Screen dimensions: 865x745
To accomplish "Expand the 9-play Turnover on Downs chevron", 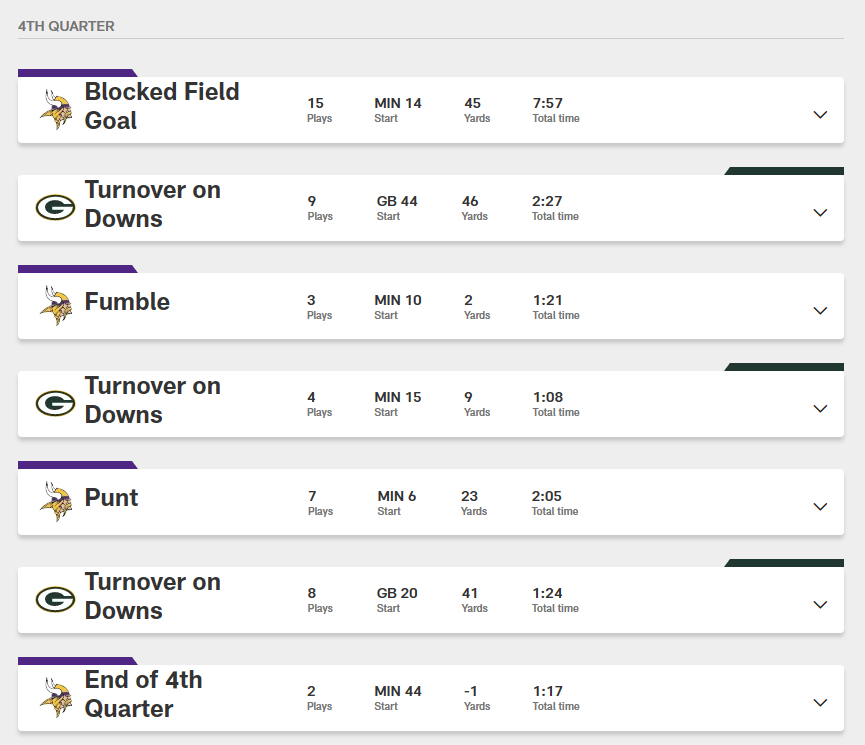I will (x=820, y=213).
